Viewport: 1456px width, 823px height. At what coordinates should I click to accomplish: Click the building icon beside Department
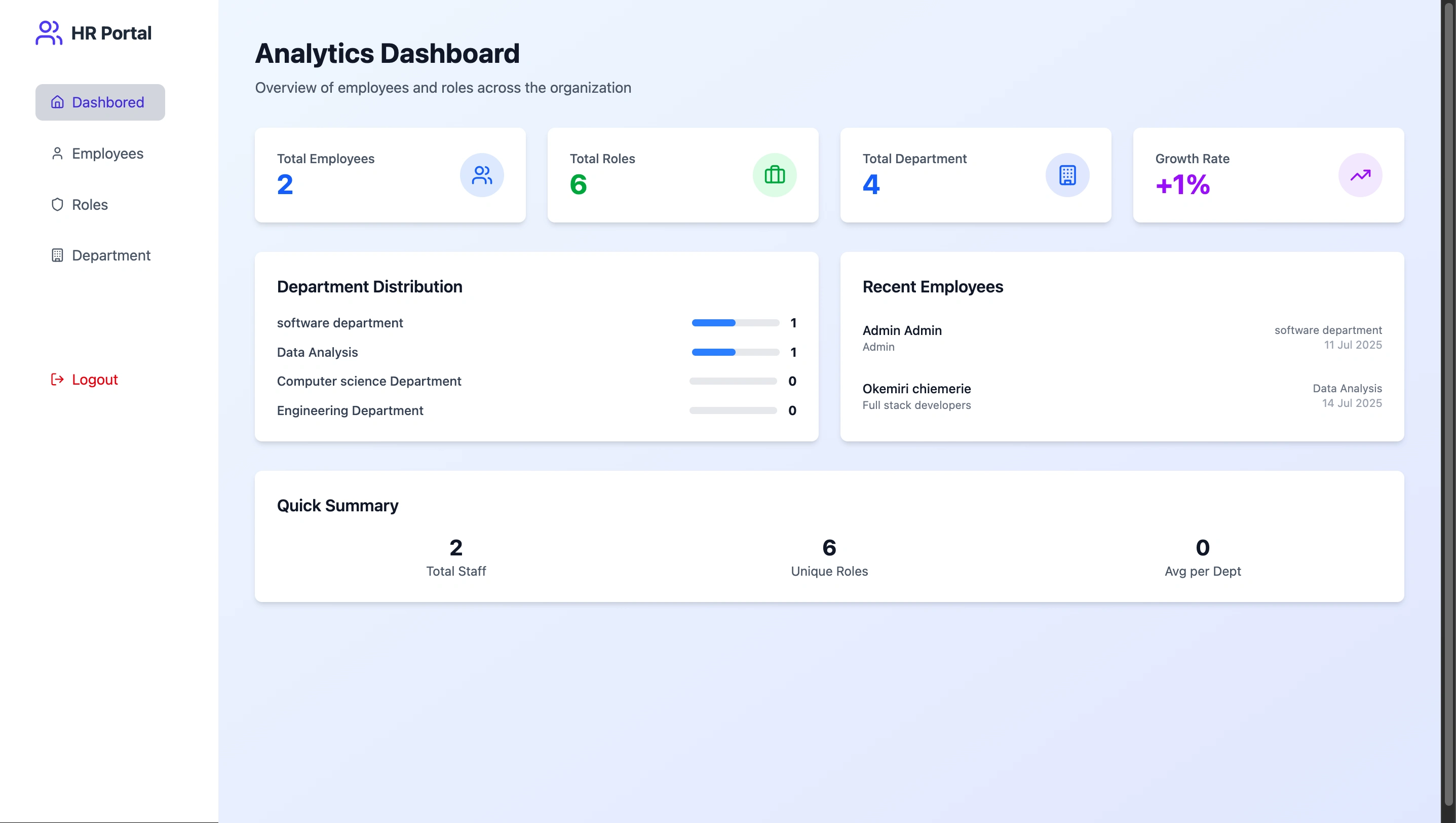tap(57, 255)
